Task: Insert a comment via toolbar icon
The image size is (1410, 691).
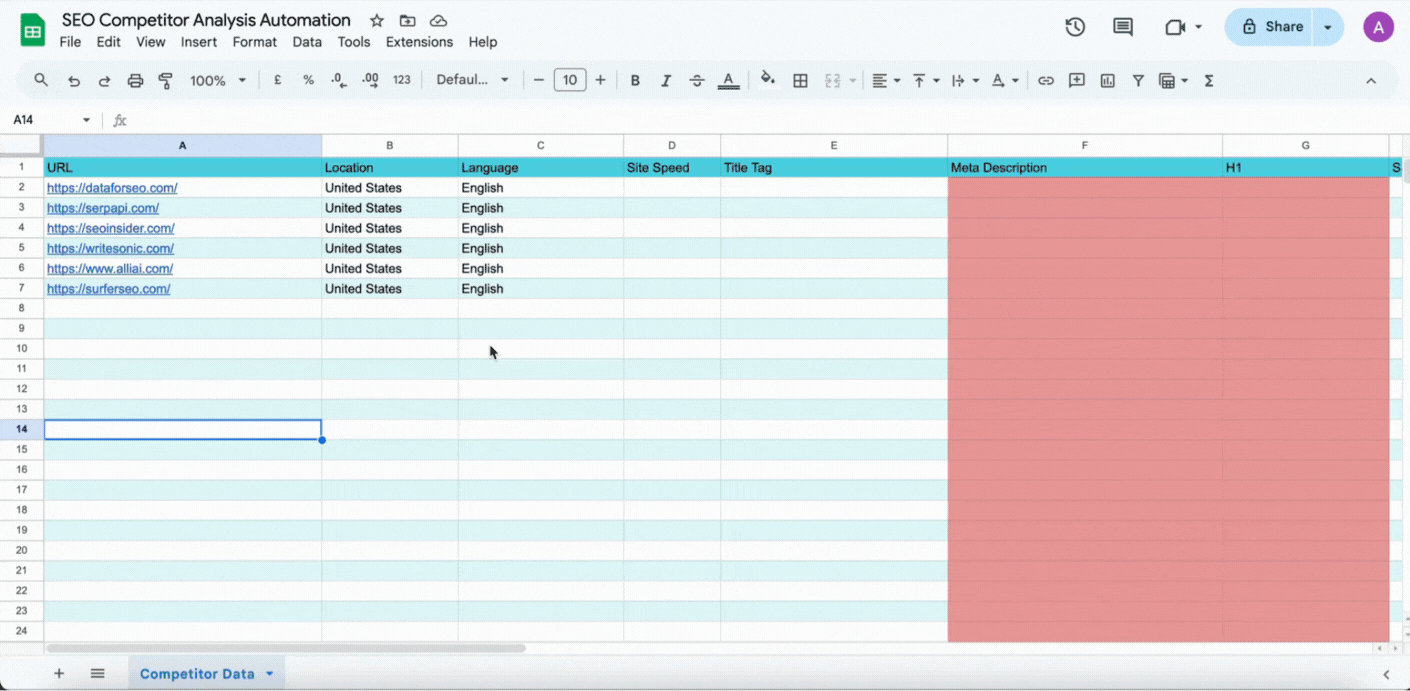Action: coord(1077,80)
